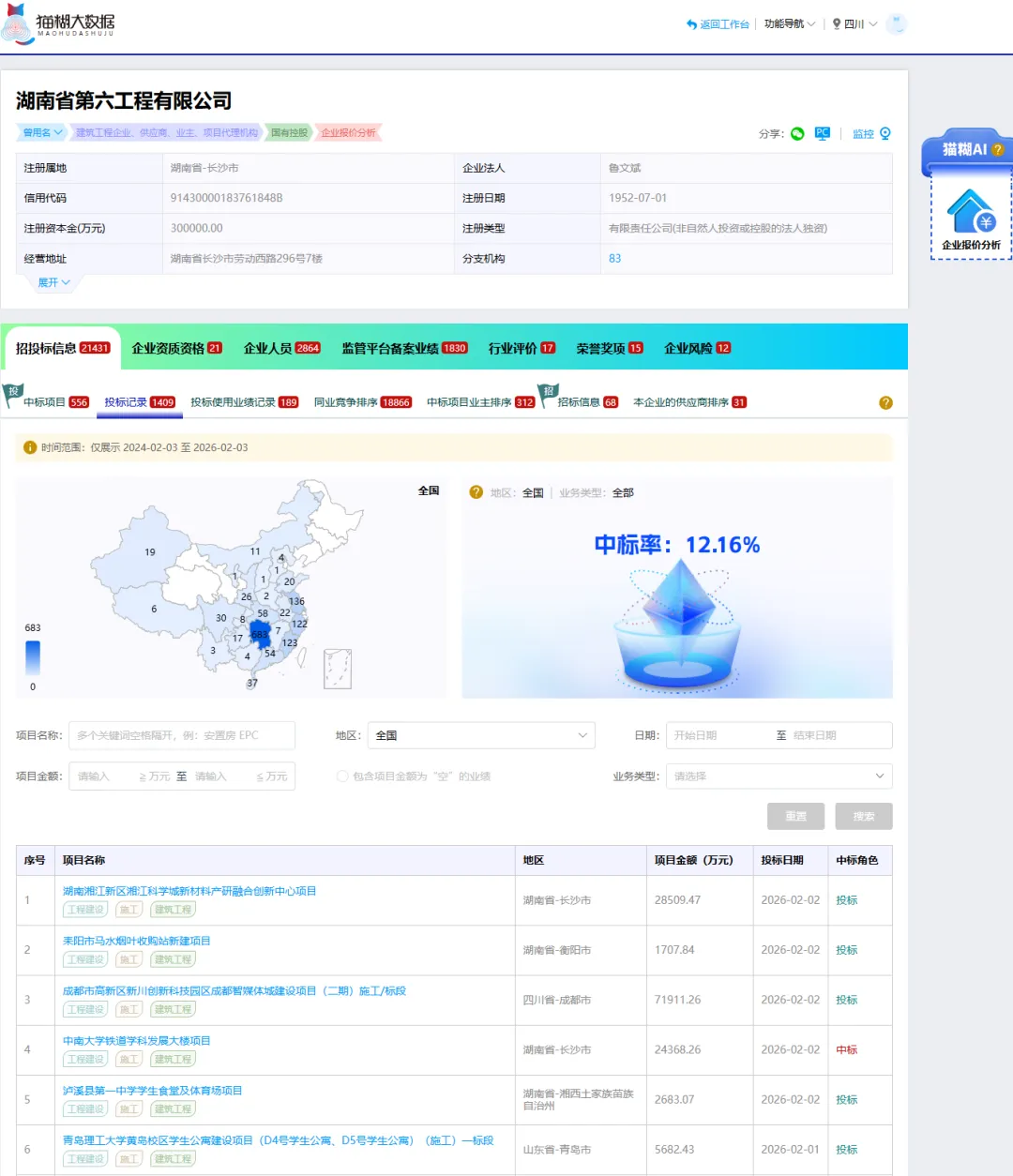Open branch count 83 link
1013x1176 pixels.
615,259
